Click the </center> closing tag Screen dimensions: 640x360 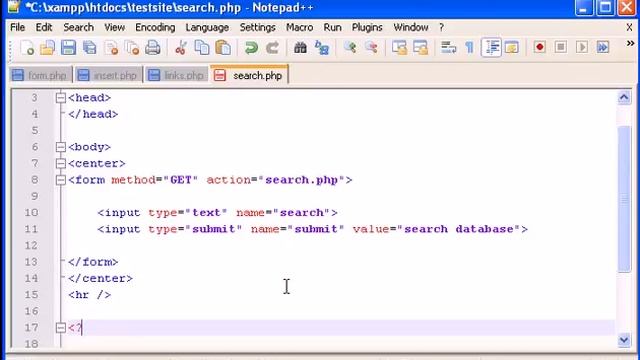click(x=100, y=278)
